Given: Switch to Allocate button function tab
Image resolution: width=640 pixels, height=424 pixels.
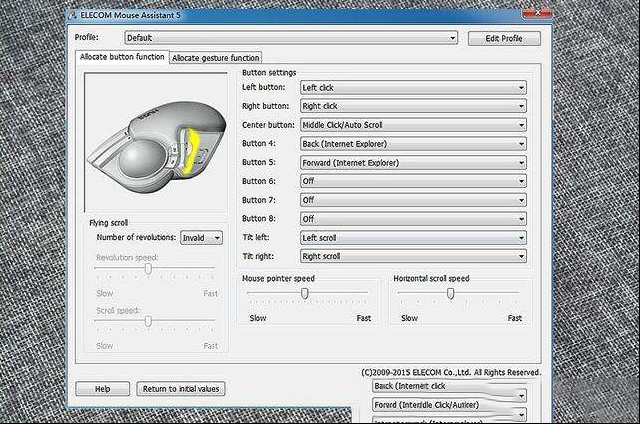Looking at the screenshot, I should click(122, 57).
